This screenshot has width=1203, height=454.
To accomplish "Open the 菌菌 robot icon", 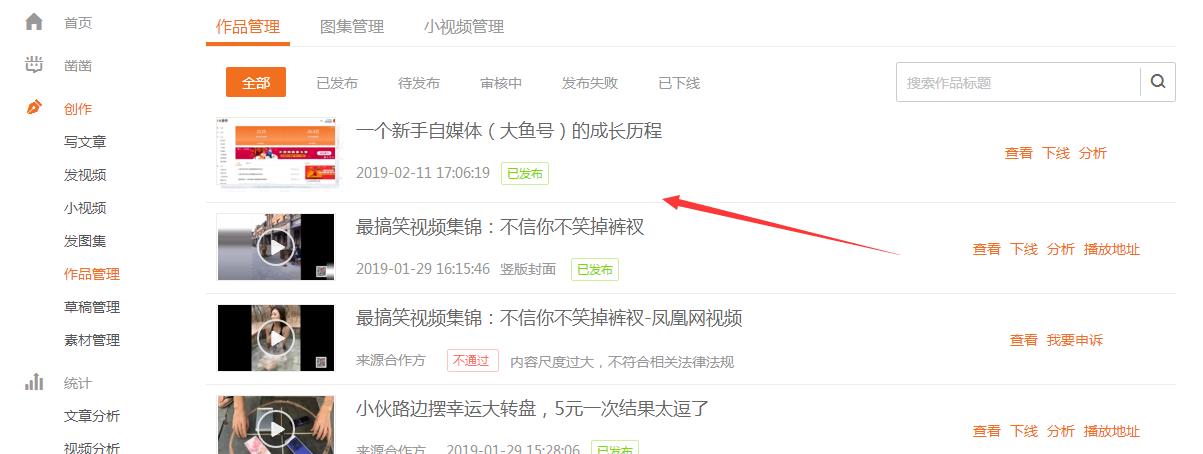I will [x=34, y=65].
